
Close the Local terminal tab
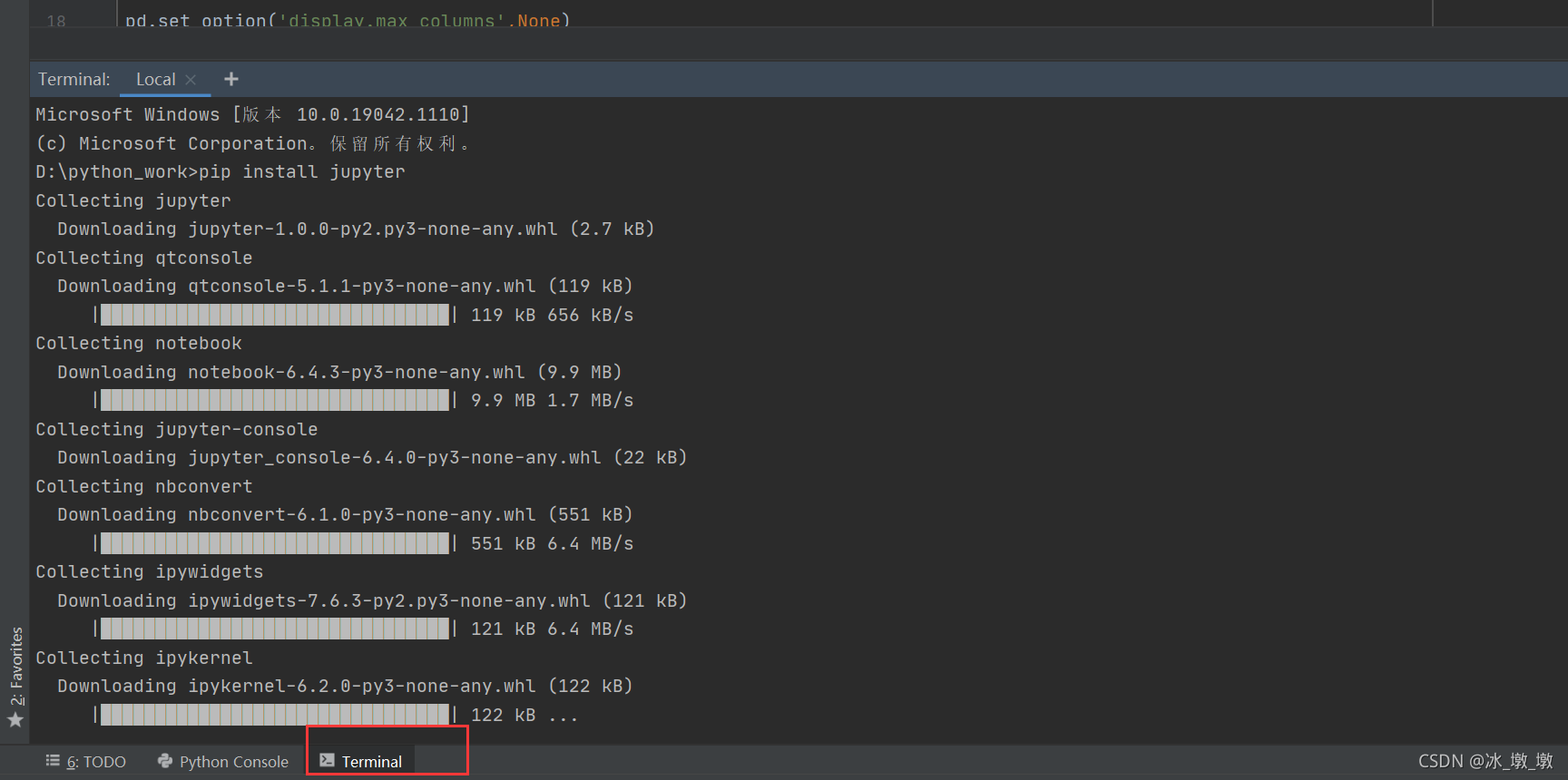click(191, 80)
